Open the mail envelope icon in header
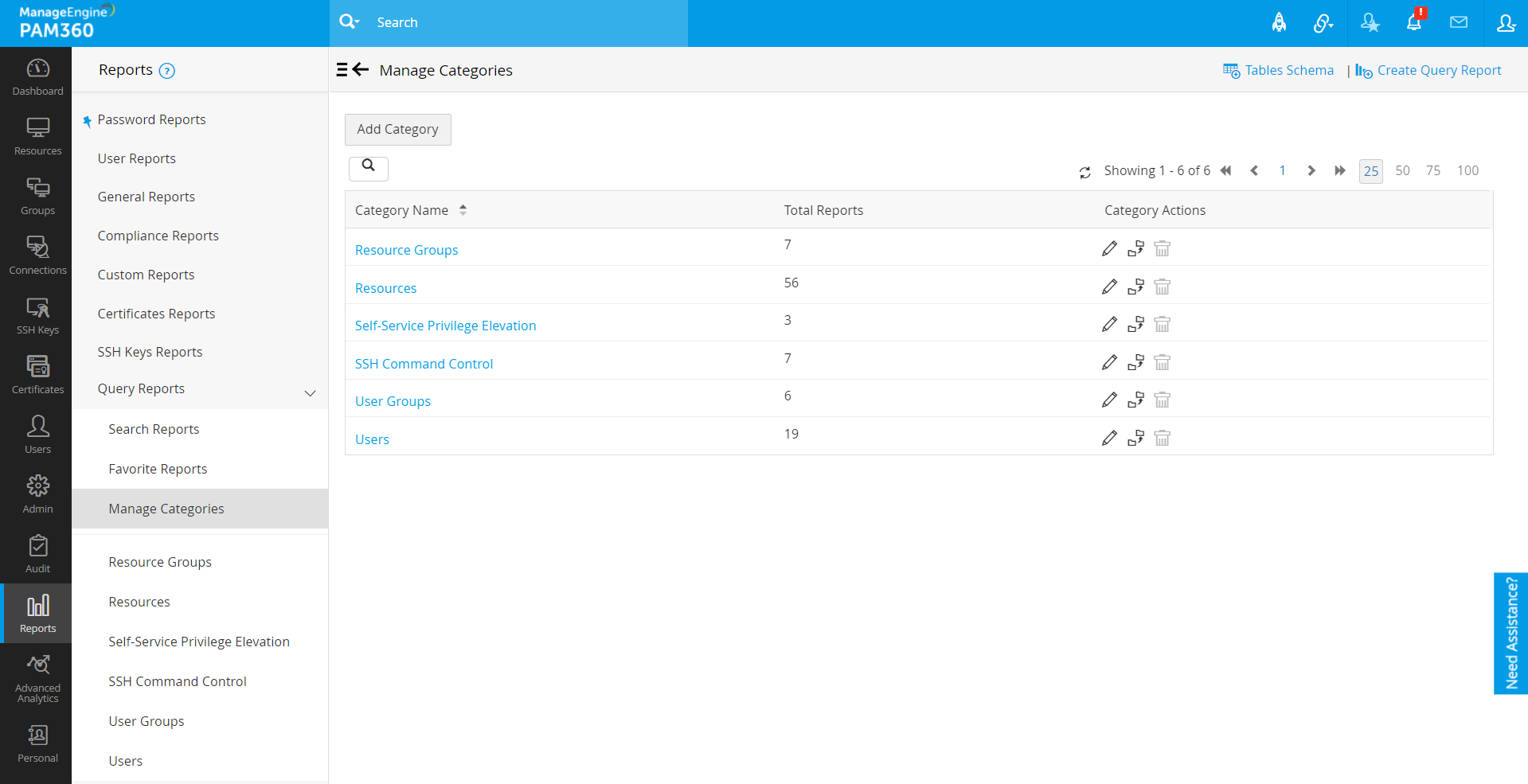This screenshot has height=784, width=1528. click(x=1459, y=22)
